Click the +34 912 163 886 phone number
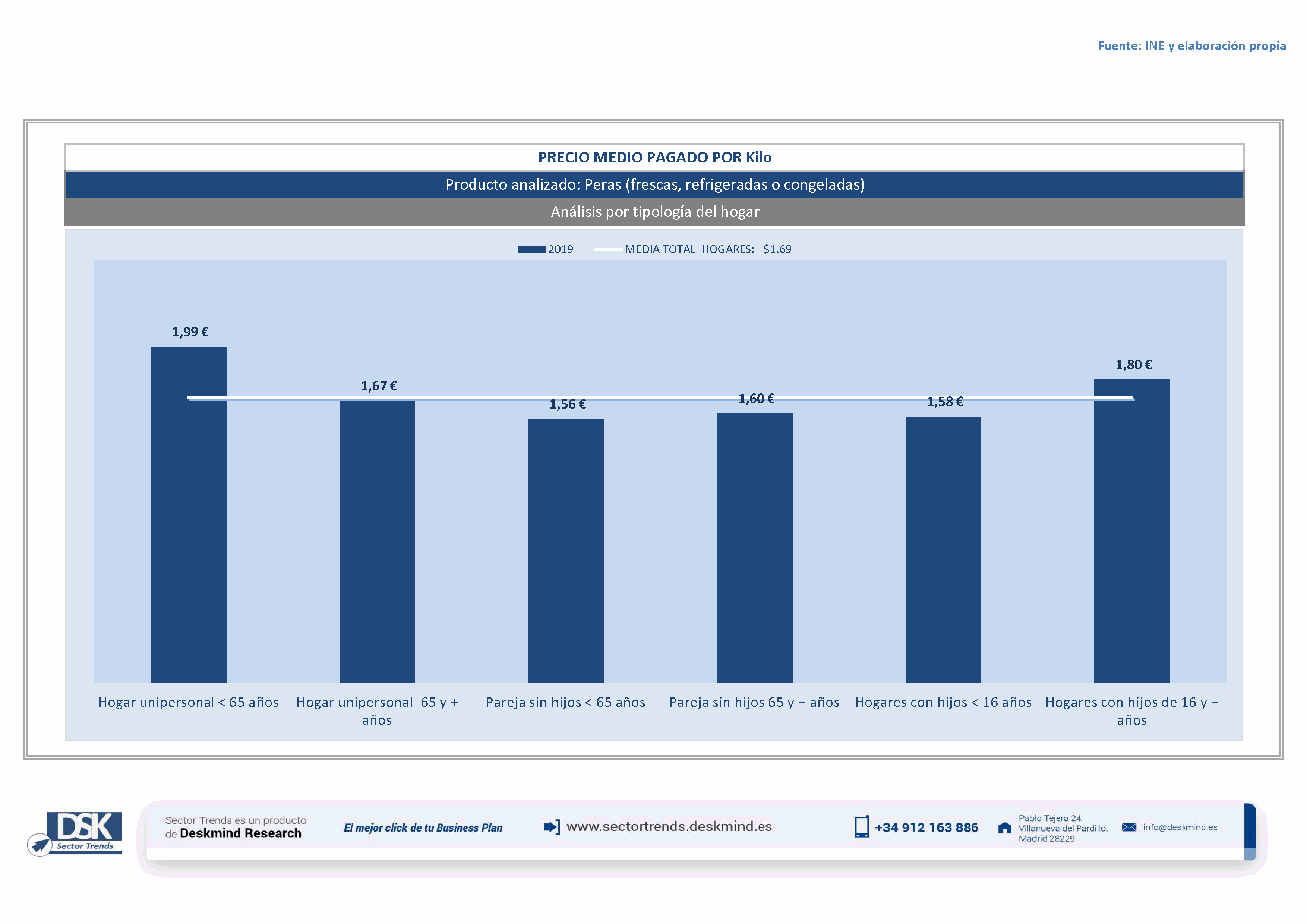The image size is (1307, 924). coord(926,828)
